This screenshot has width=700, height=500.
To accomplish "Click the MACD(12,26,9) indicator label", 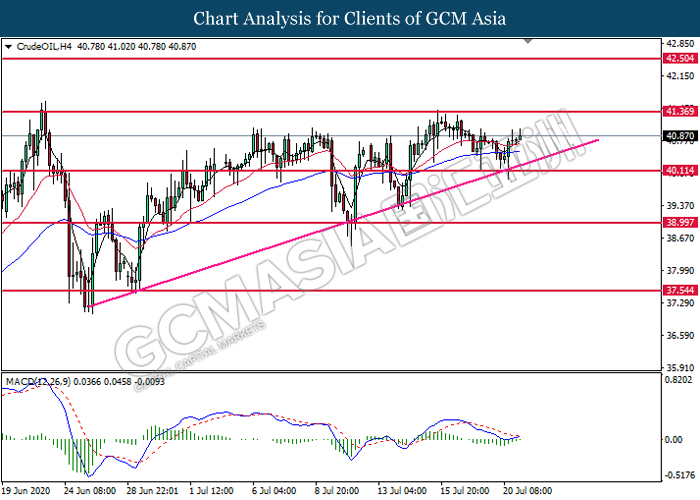I will (x=38, y=382).
